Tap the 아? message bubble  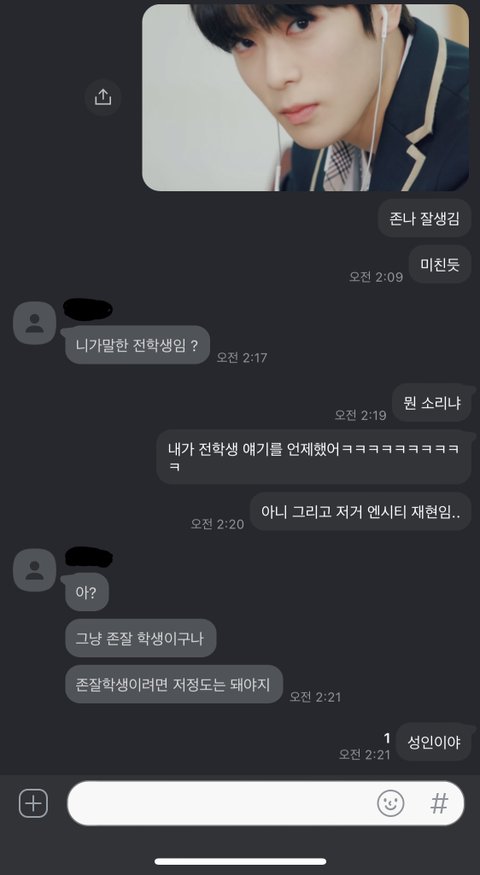pyautogui.click(x=87, y=592)
